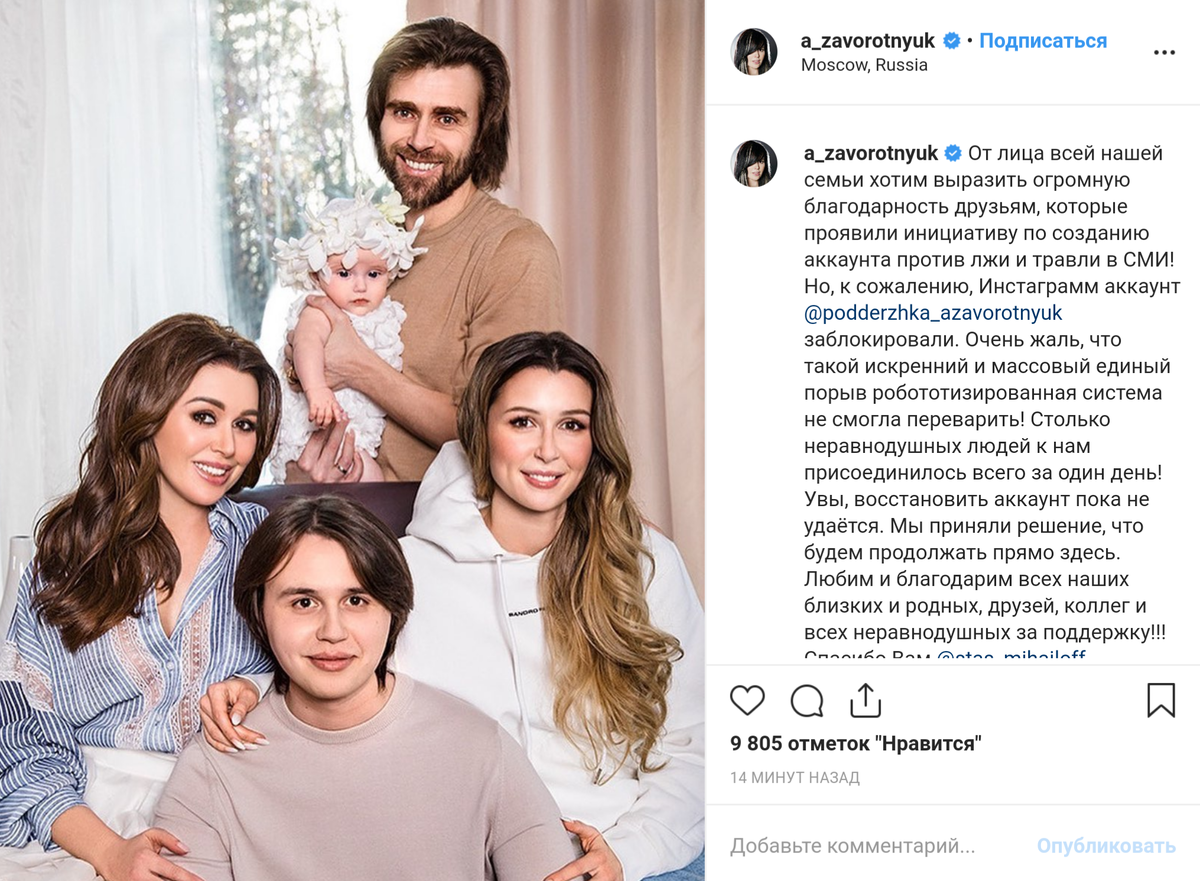
Task: Share the post with upload arrow icon
Action: tap(865, 699)
